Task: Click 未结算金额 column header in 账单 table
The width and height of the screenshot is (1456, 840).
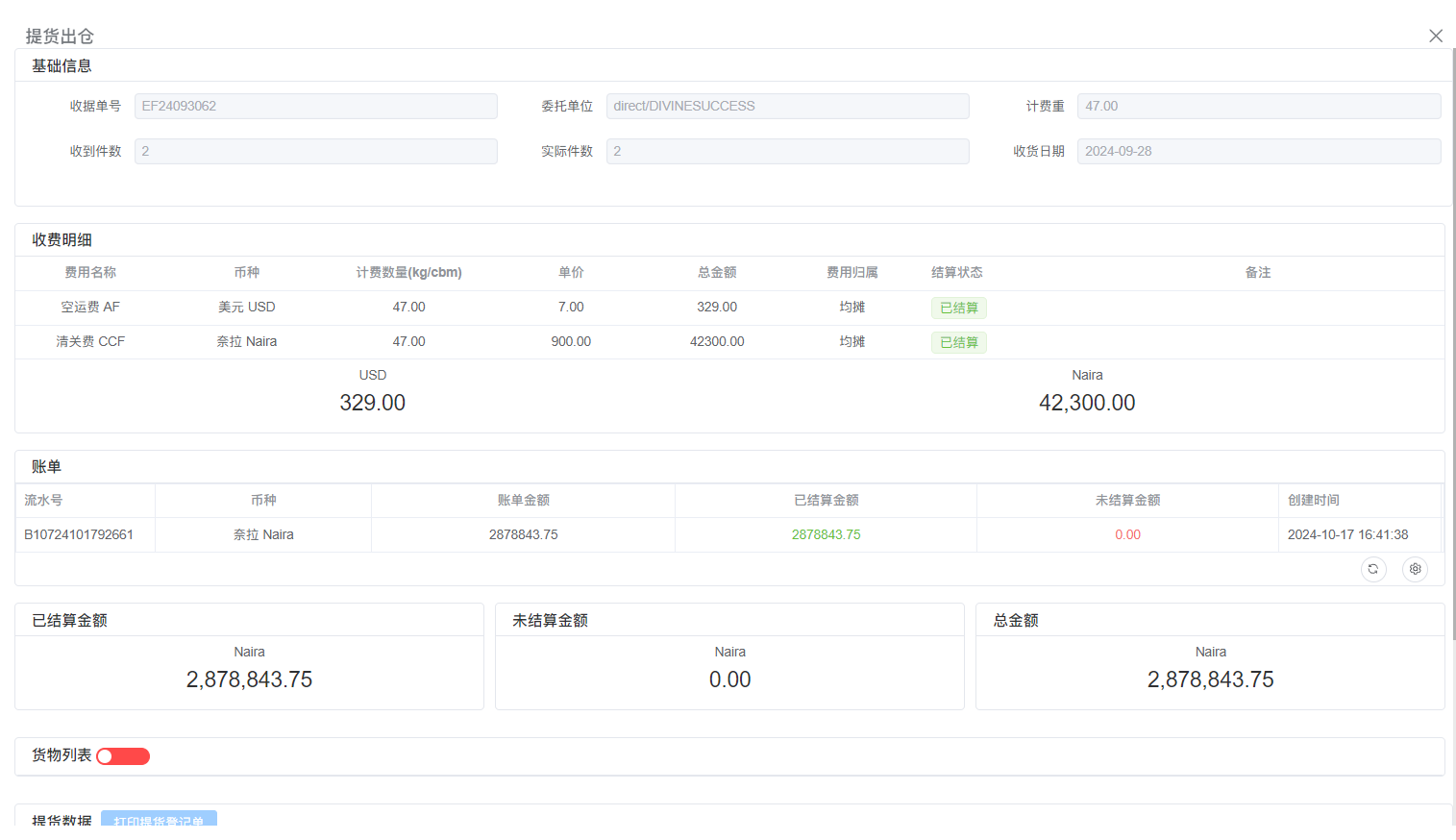Action: [x=1128, y=500]
